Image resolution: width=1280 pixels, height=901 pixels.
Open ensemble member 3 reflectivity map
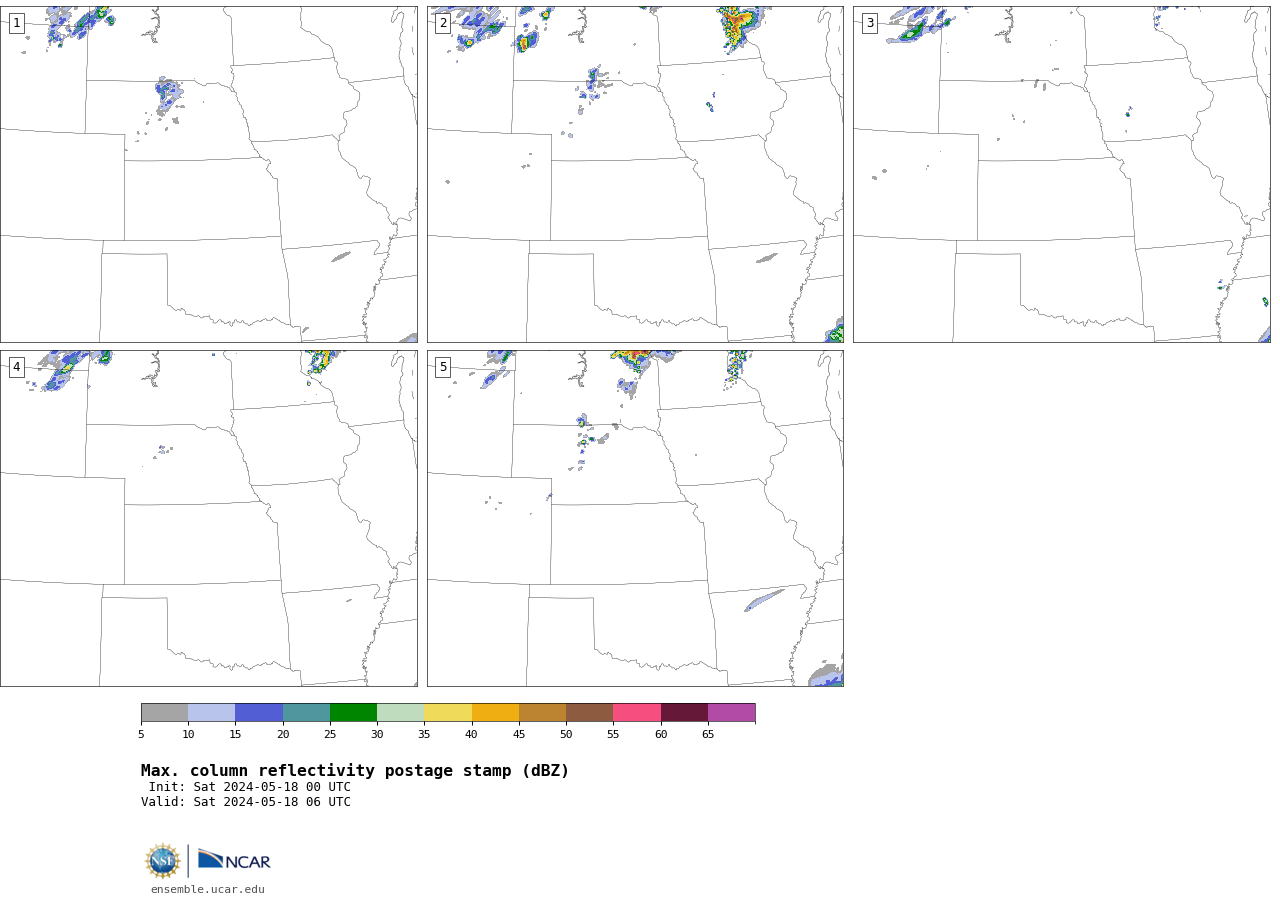click(x=1062, y=175)
